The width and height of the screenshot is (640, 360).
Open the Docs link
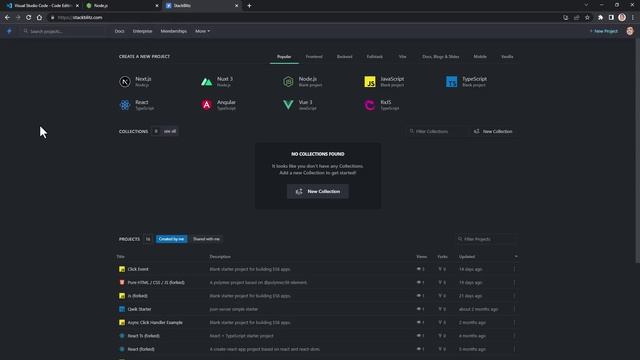(119, 31)
